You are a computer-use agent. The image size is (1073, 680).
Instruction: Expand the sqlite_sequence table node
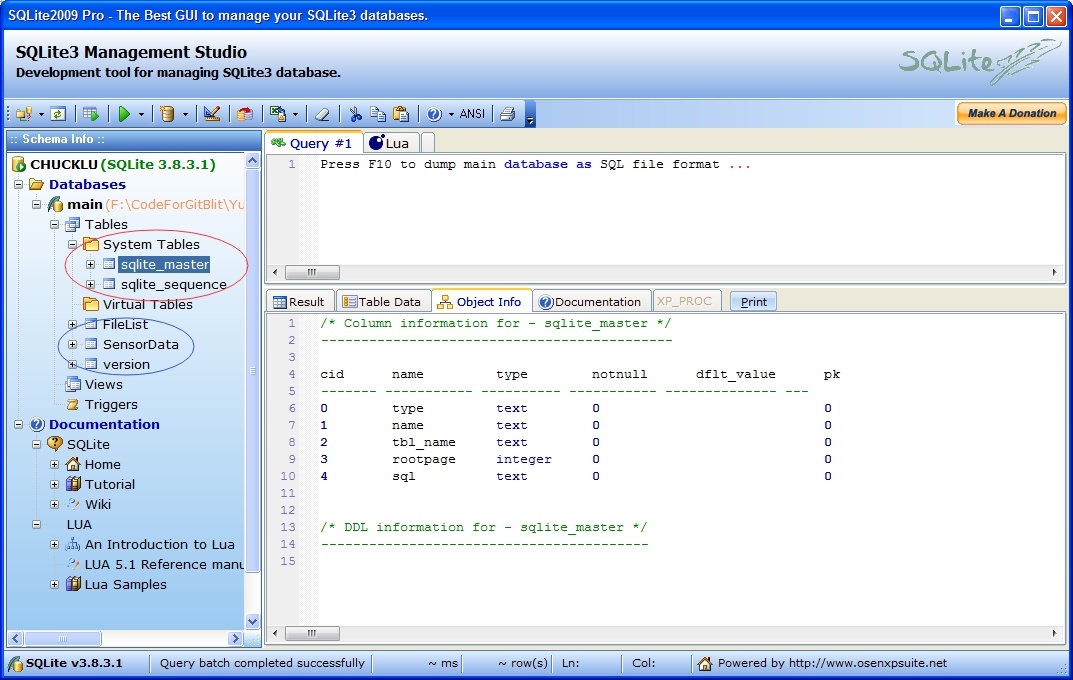(x=90, y=284)
